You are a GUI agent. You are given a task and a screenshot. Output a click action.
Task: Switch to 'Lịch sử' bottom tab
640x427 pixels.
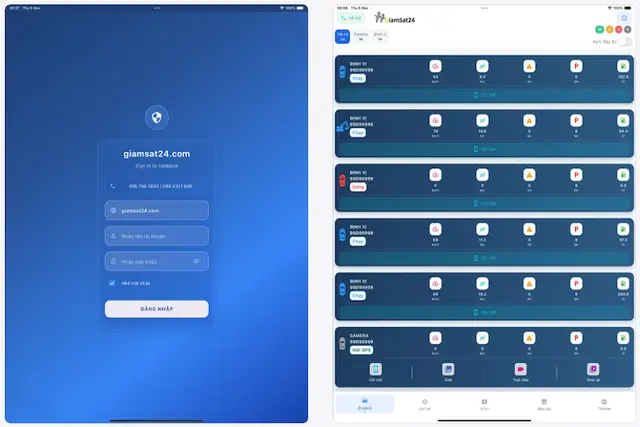click(424, 404)
